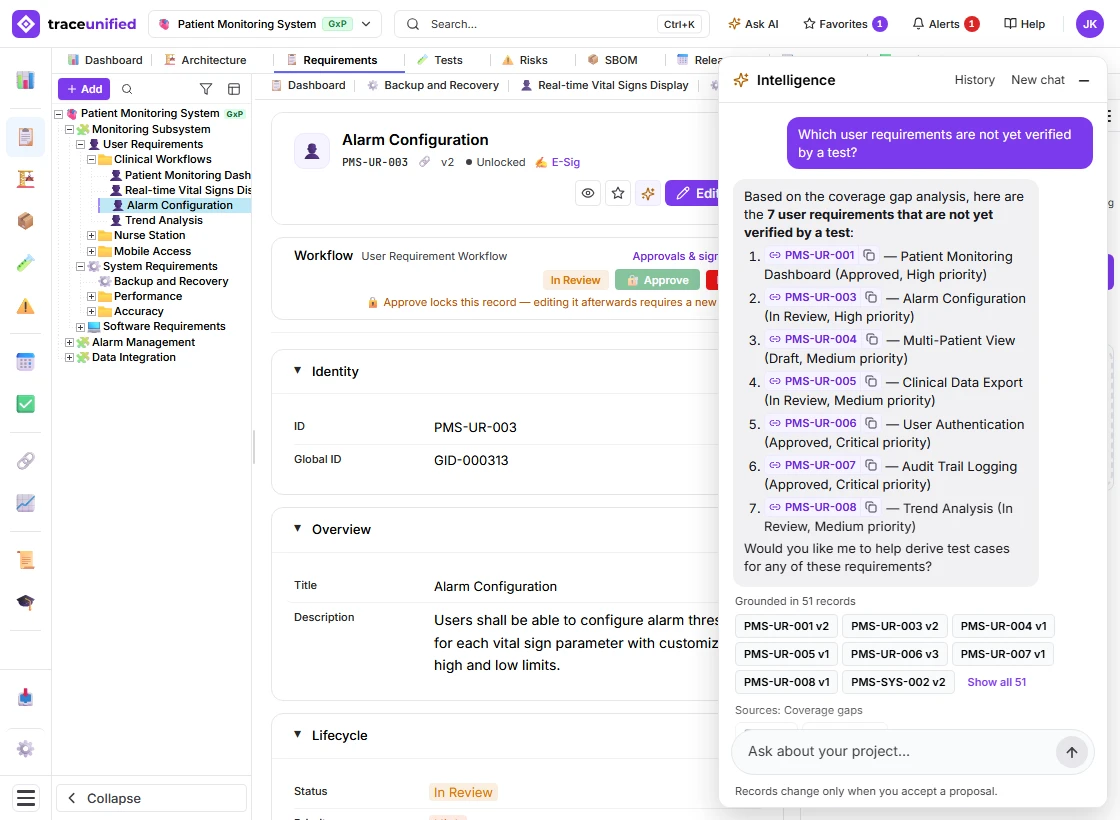Collapse the Clinical Workflows folder
Viewport: 1120px width, 820px height.
tap(91, 159)
